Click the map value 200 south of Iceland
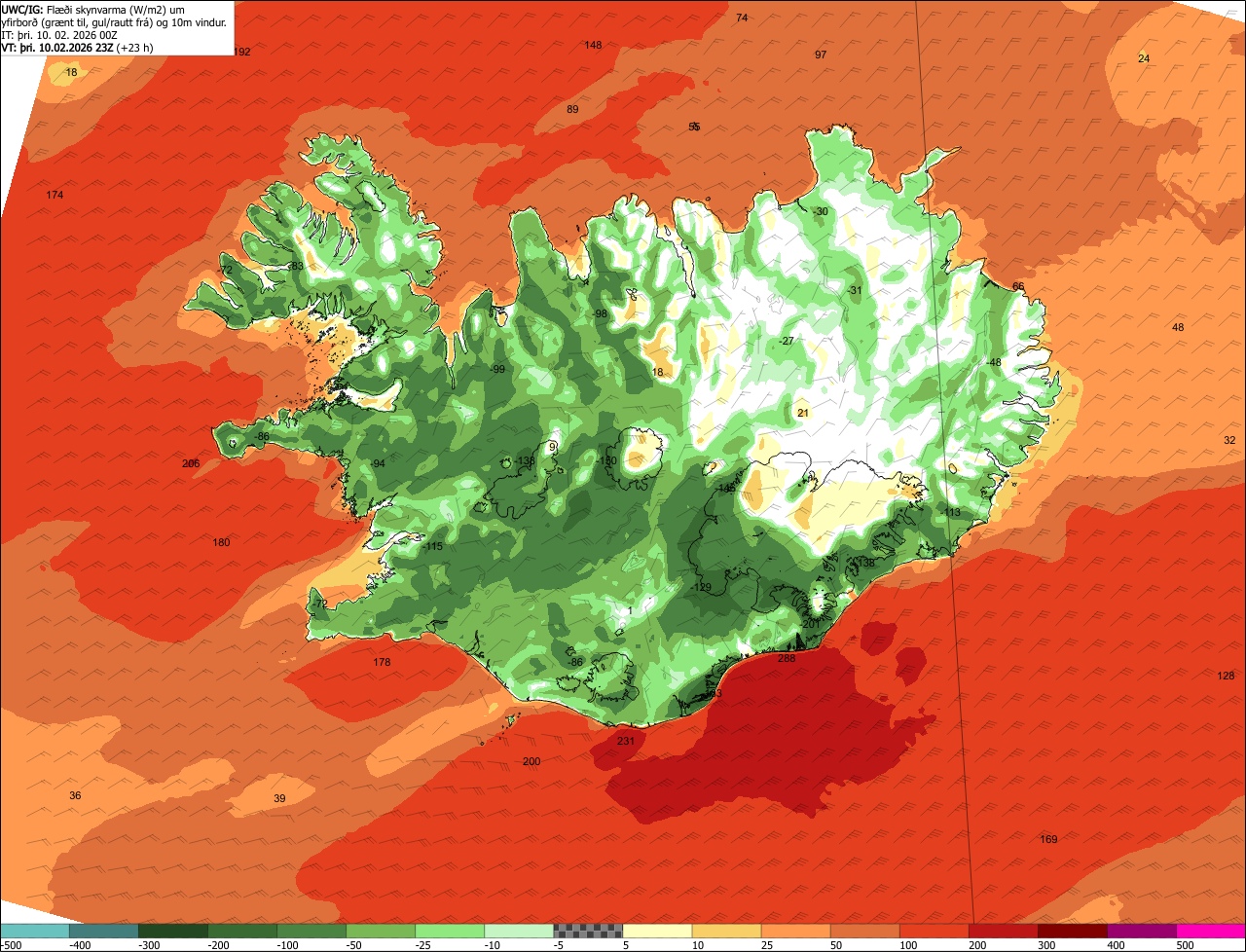1246x952 pixels. point(531,761)
